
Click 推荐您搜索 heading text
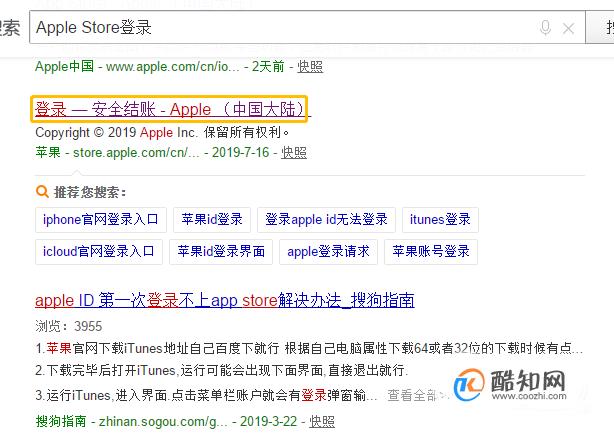coord(90,192)
